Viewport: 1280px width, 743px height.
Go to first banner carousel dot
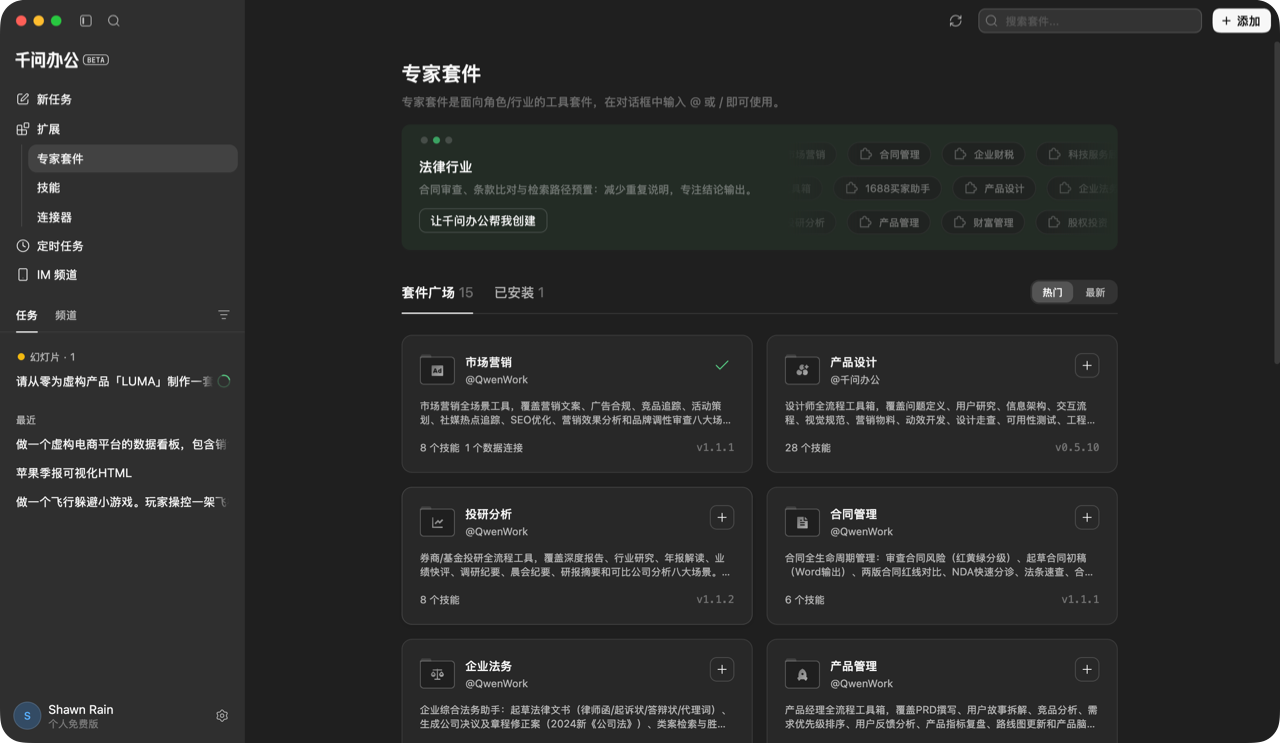(424, 140)
